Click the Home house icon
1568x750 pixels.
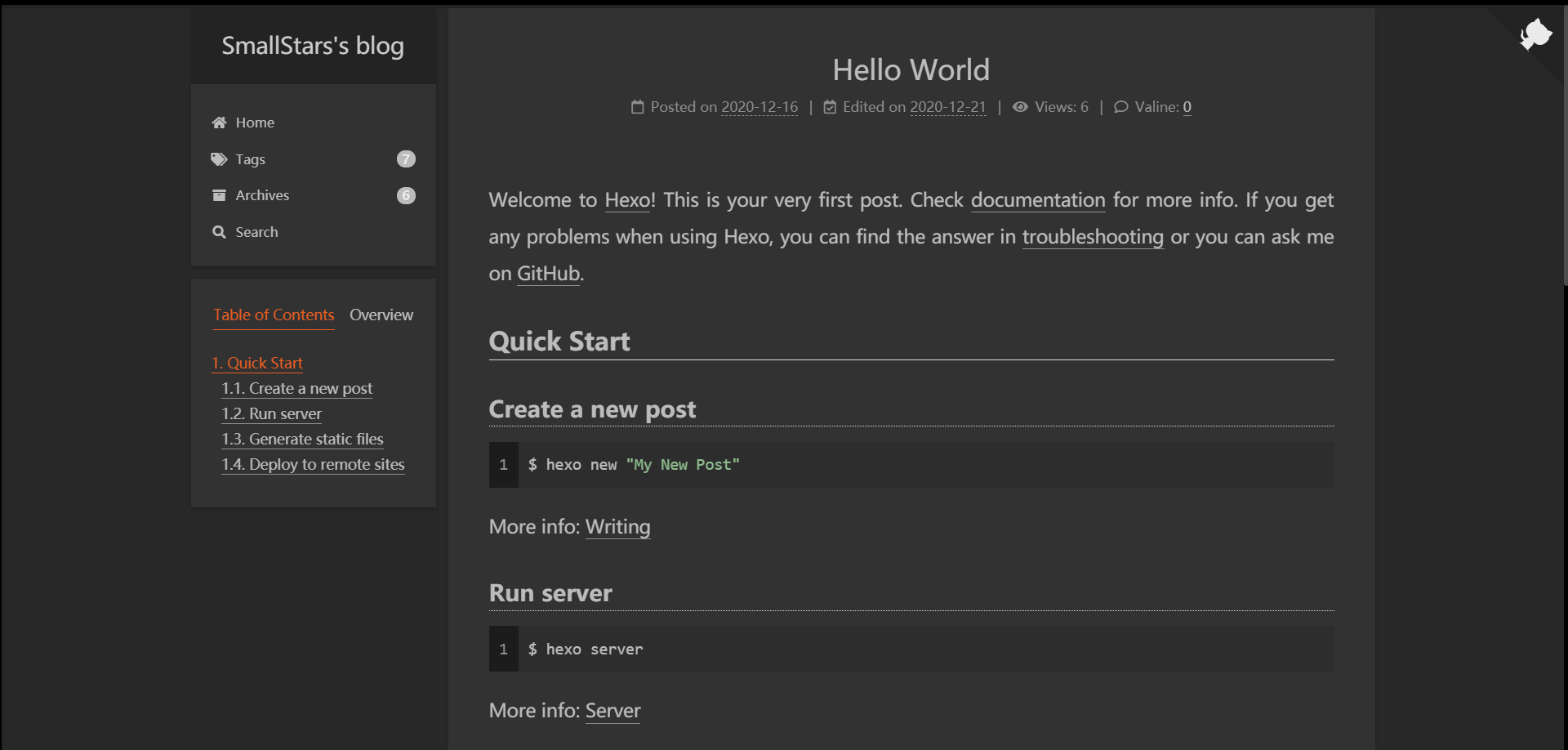click(x=219, y=123)
